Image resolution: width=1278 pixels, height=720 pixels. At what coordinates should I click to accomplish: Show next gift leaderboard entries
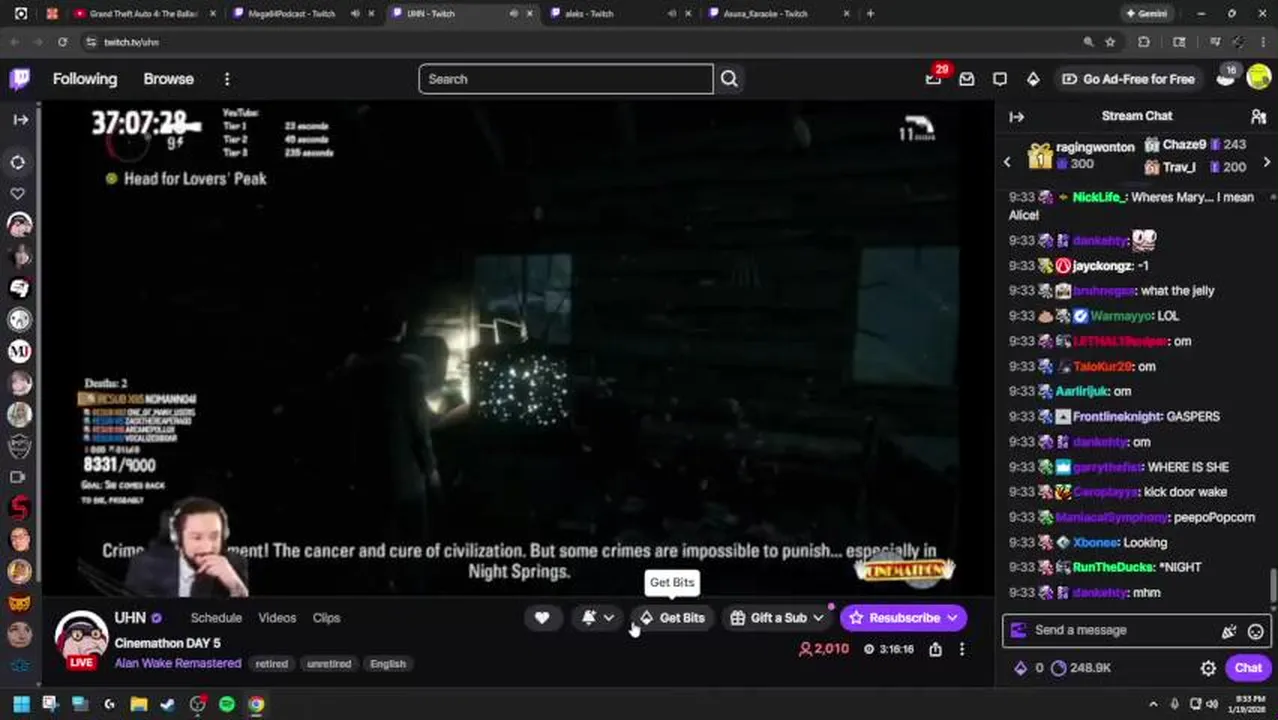pyautogui.click(x=1267, y=161)
